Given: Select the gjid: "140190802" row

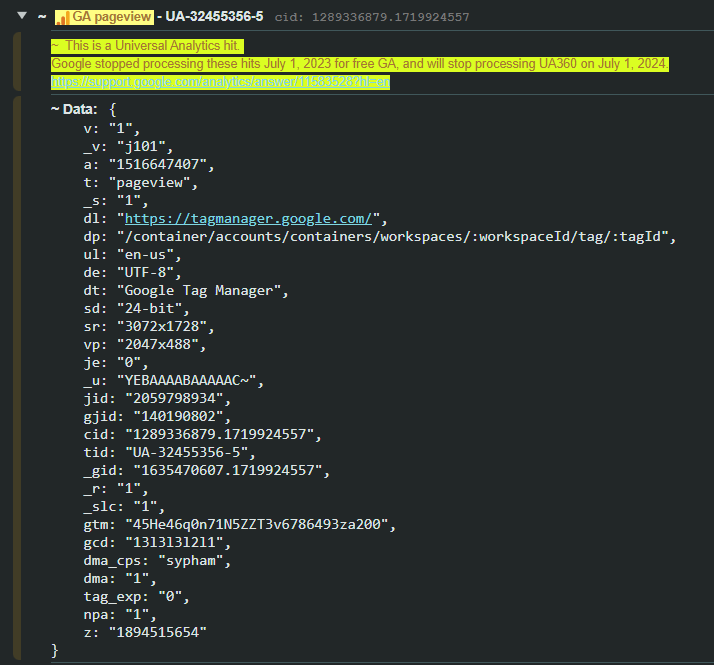Looking at the screenshot, I should click(x=157, y=417).
